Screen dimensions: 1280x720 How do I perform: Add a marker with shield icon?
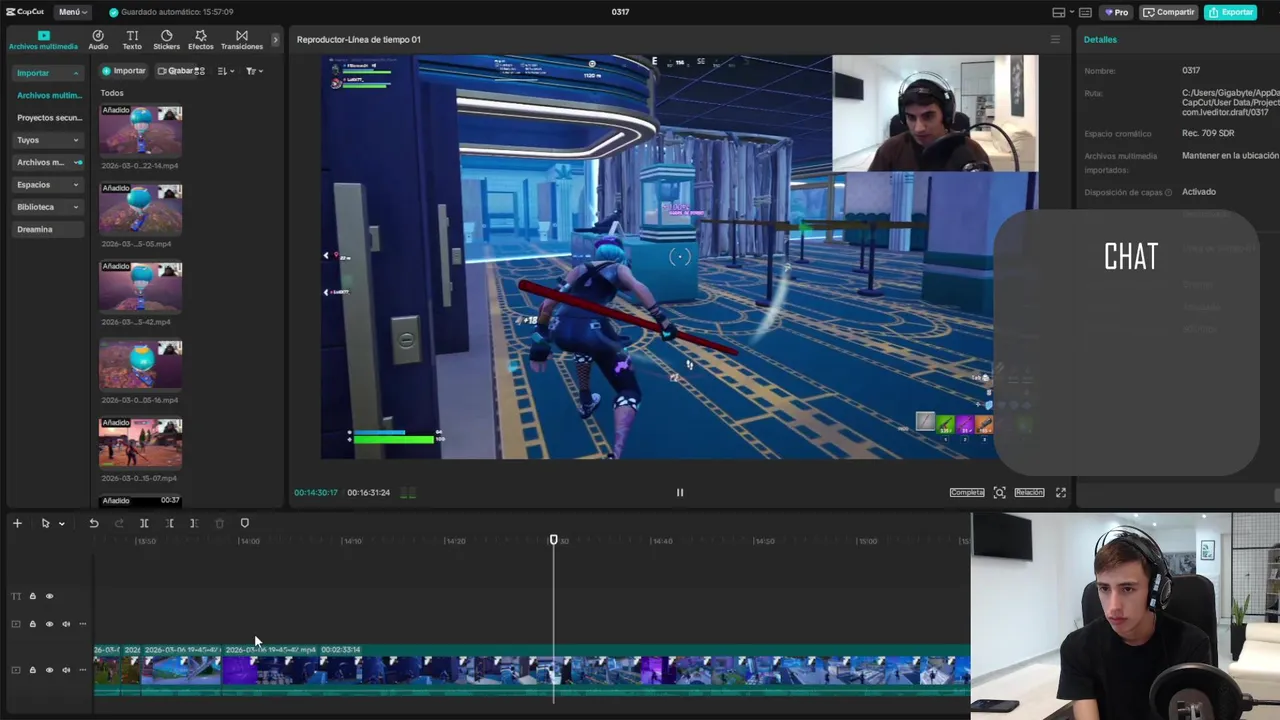[x=245, y=523]
